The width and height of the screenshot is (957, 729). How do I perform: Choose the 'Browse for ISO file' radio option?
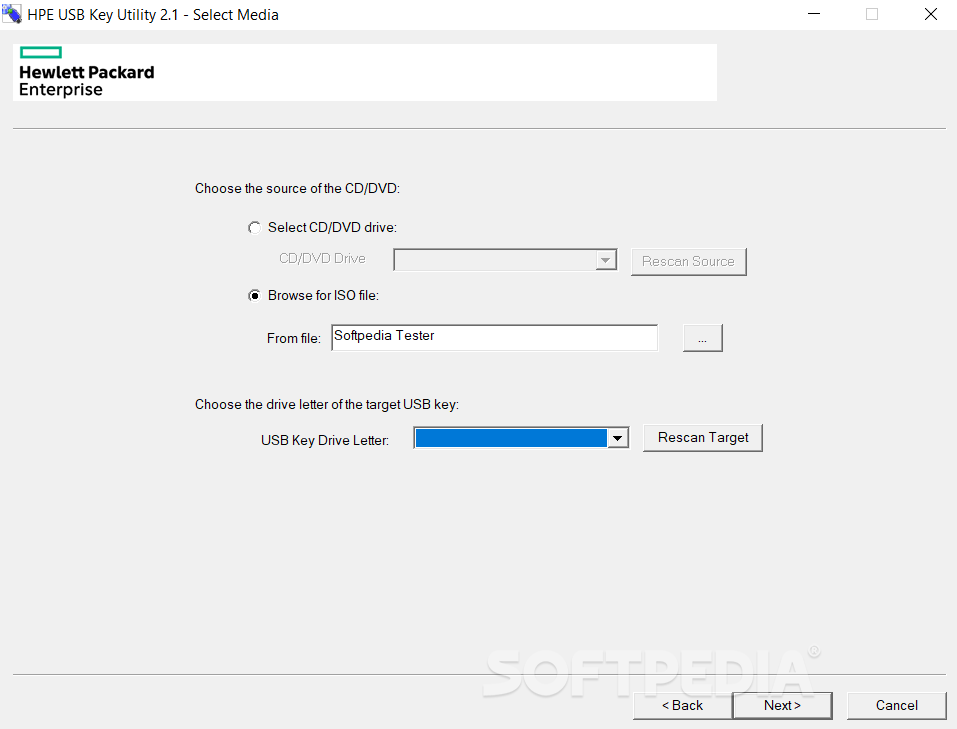(x=255, y=296)
